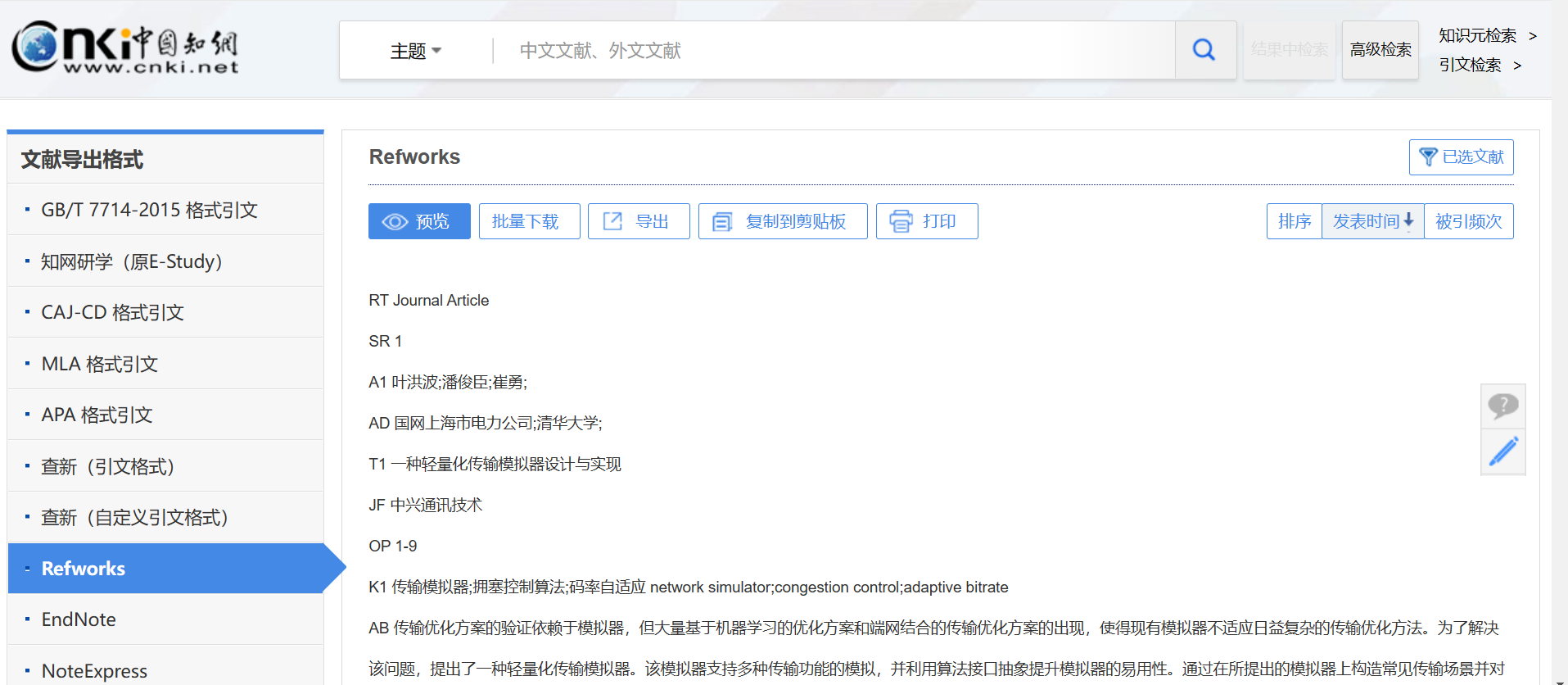Screen dimensions: 1568x685
Task: Open 引文检索 link
Action: pyautogui.click(x=1480, y=65)
